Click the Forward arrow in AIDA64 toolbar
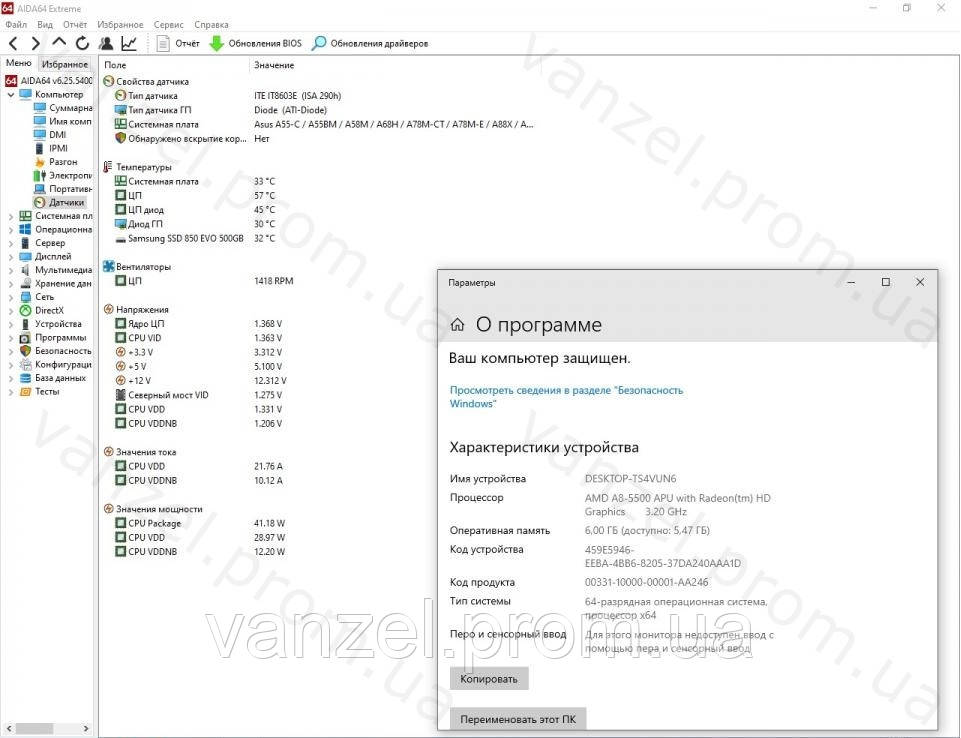 pyautogui.click(x=36, y=44)
